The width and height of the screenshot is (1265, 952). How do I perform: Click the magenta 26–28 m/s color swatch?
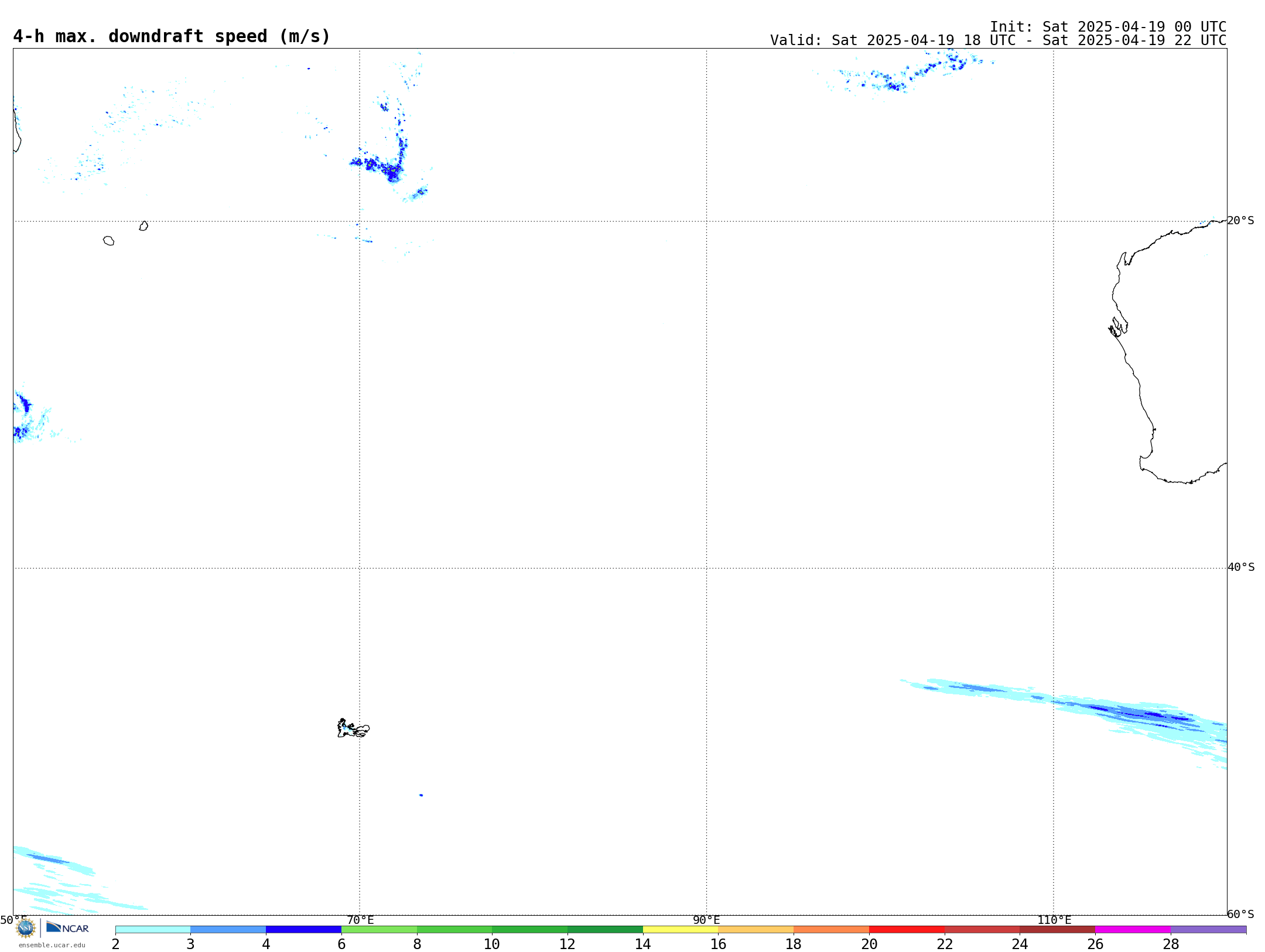1133,929
